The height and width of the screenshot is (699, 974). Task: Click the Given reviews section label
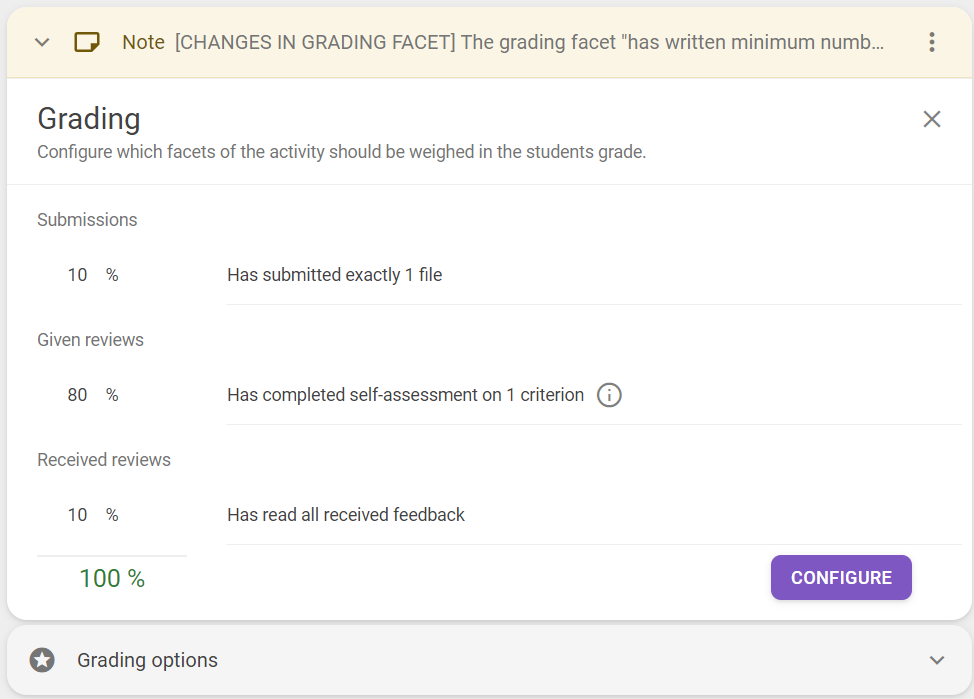pyautogui.click(x=90, y=340)
